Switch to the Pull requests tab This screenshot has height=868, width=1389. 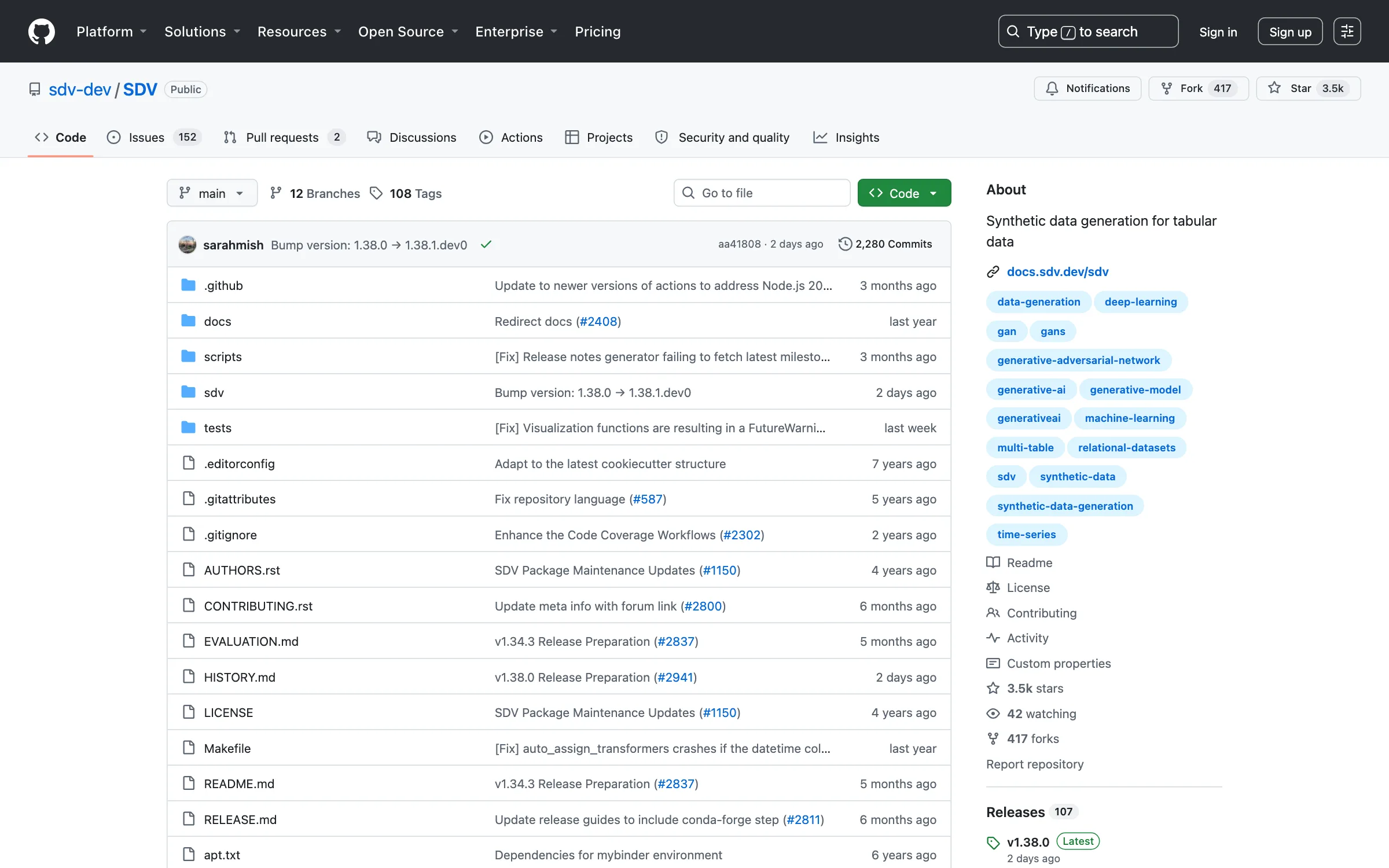pos(285,137)
